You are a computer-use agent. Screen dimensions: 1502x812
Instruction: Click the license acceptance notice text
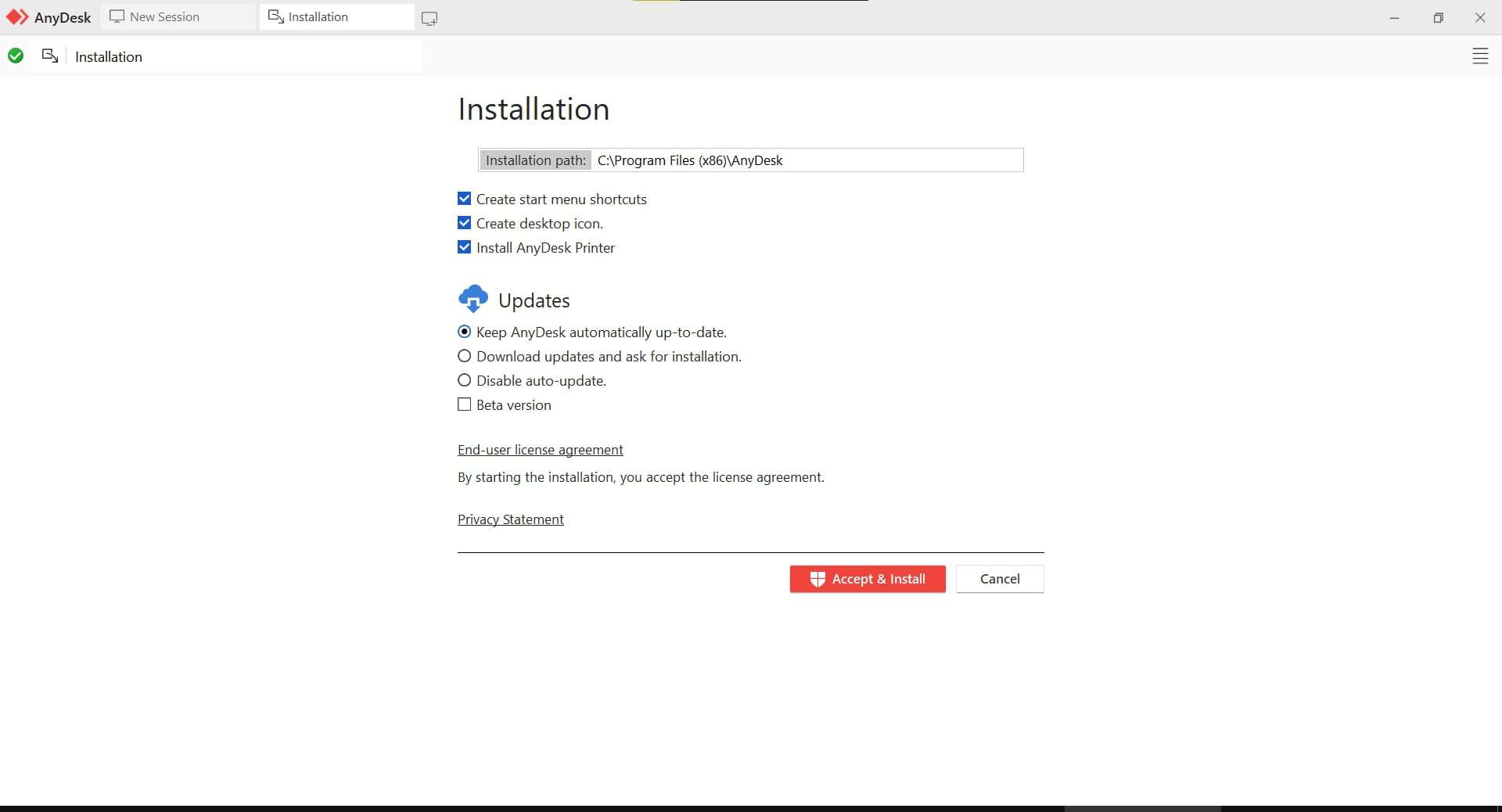pyautogui.click(x=641, y=477)
